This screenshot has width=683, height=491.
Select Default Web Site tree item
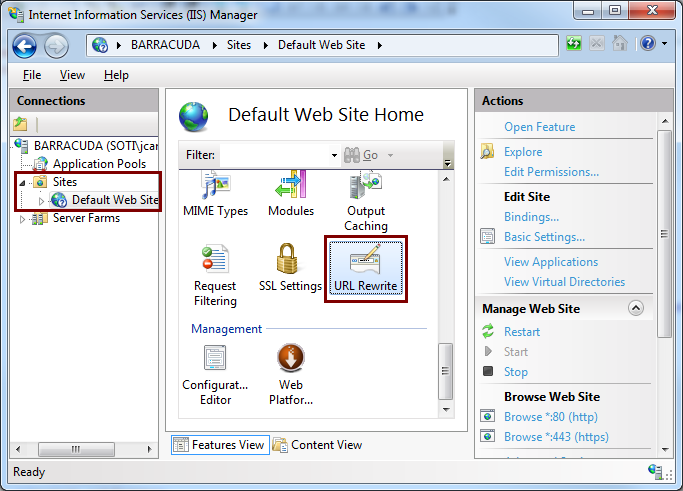tap(115, 200)
